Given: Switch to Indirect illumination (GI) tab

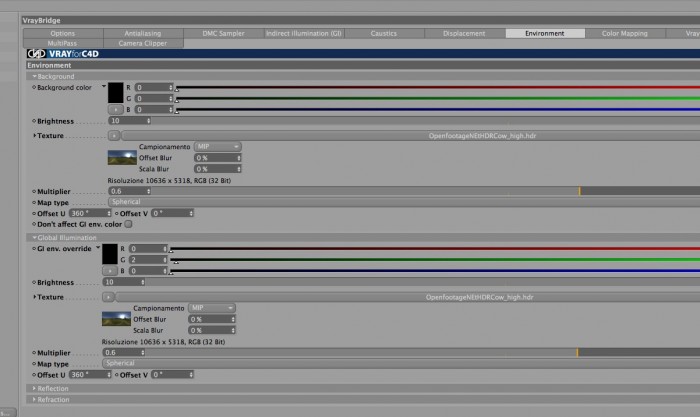Looking at the screenshot, I should 304,33.
